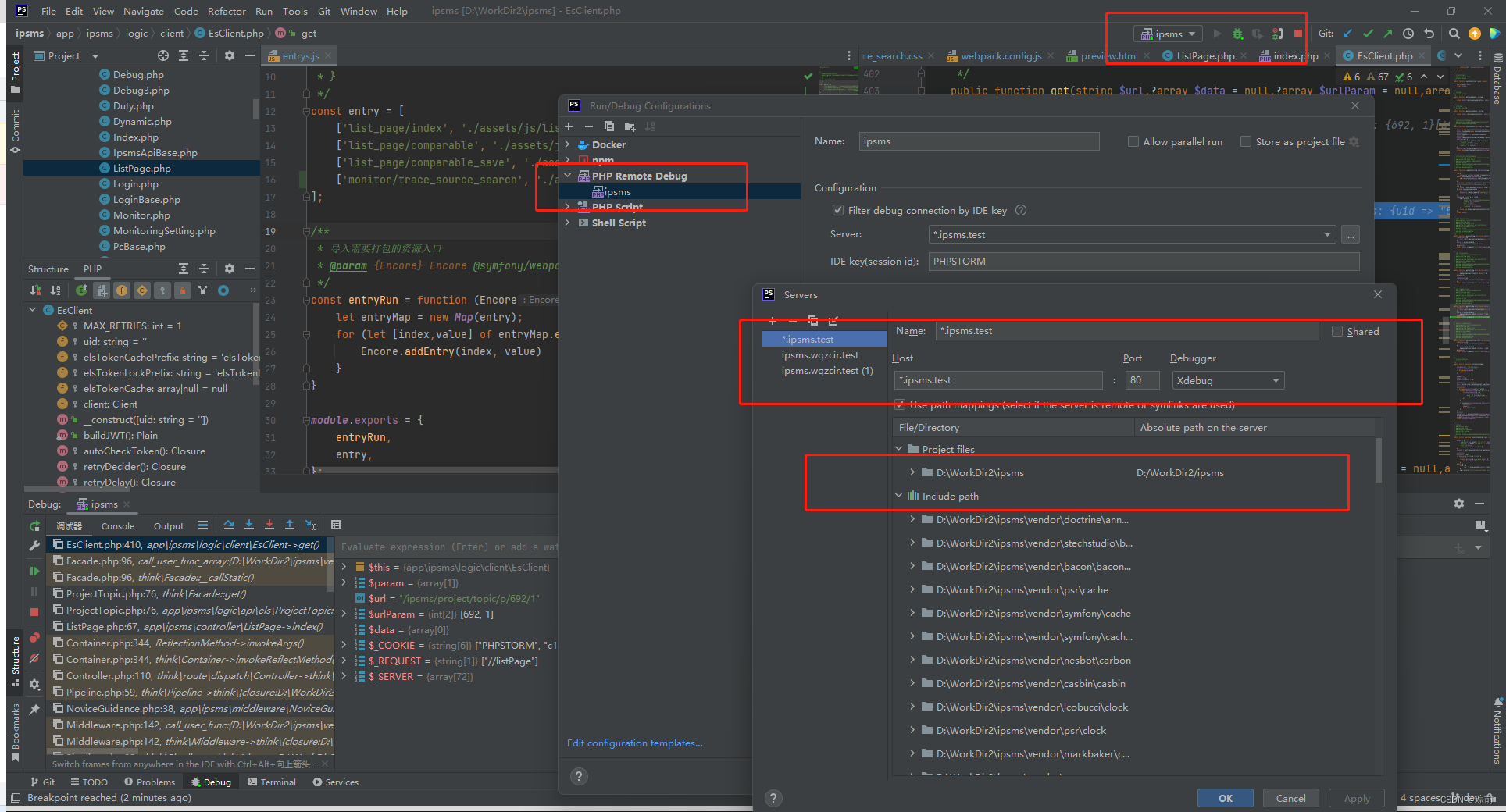Open the Tools menu
The height and width of the screenshot is (812, 1506).
click(294, 11)
